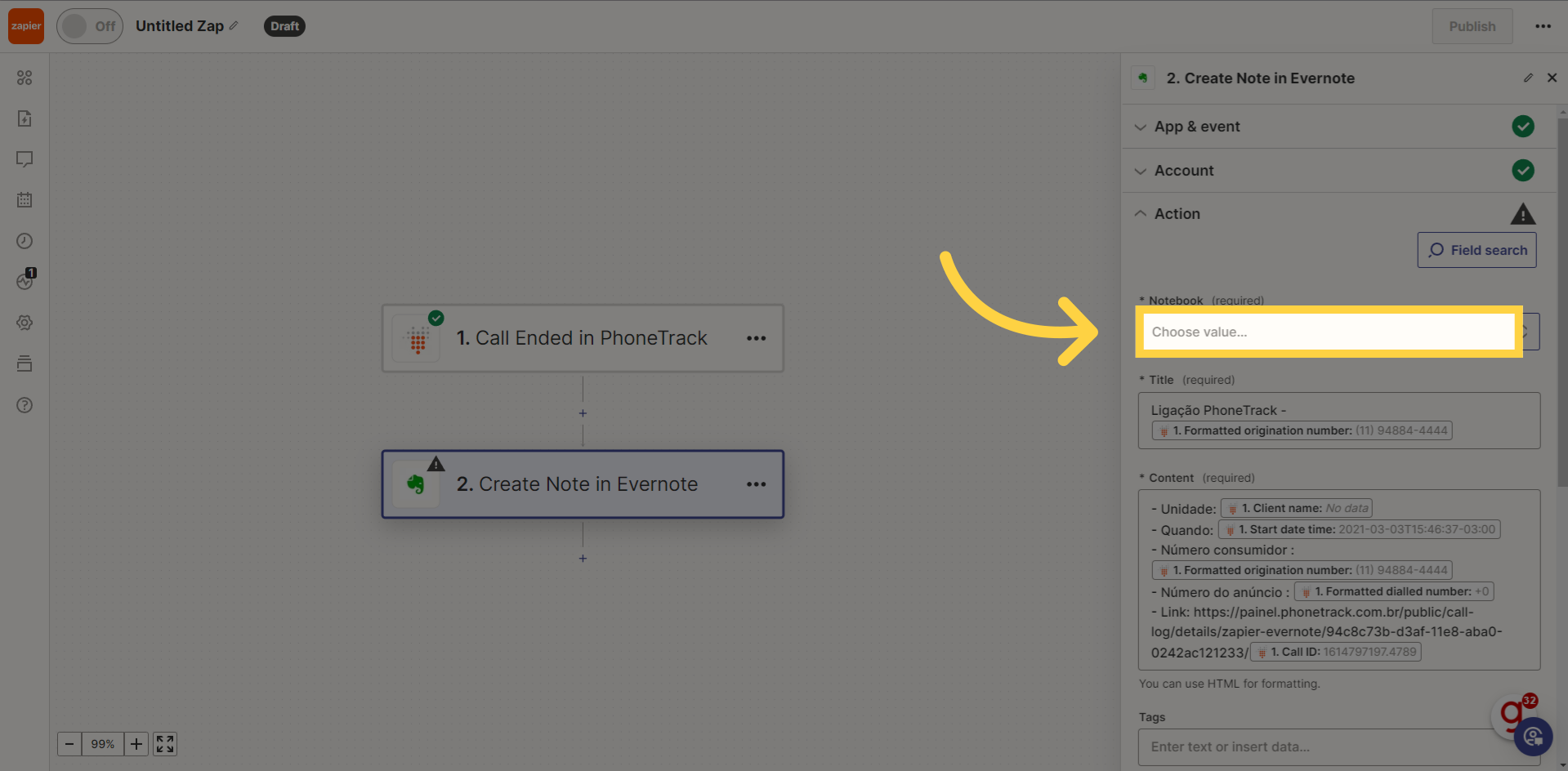
Task: Click the Field search button
Action: pyautogui.click(x=1476, y=250)
